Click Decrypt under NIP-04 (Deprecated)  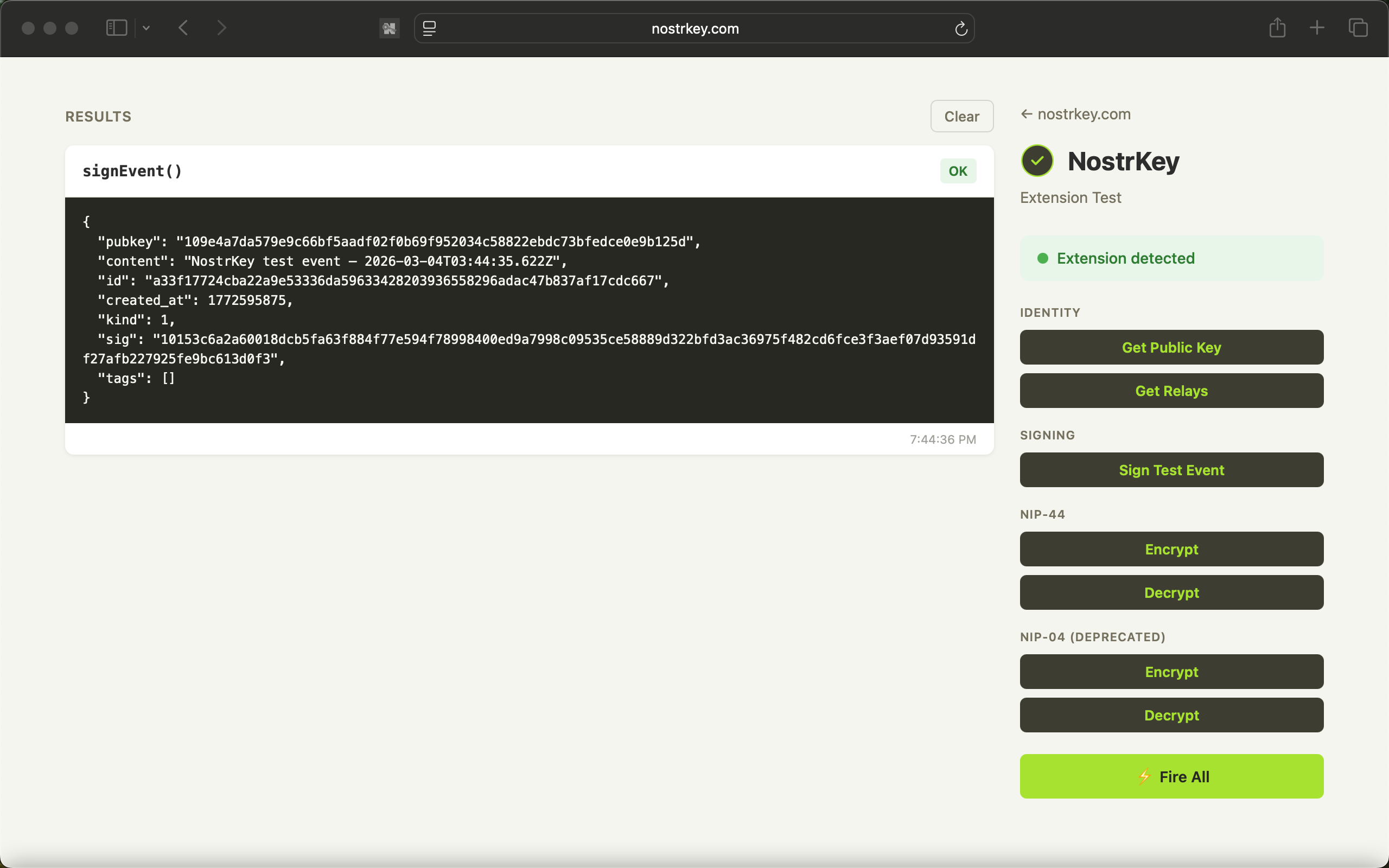coord(1171,716)
